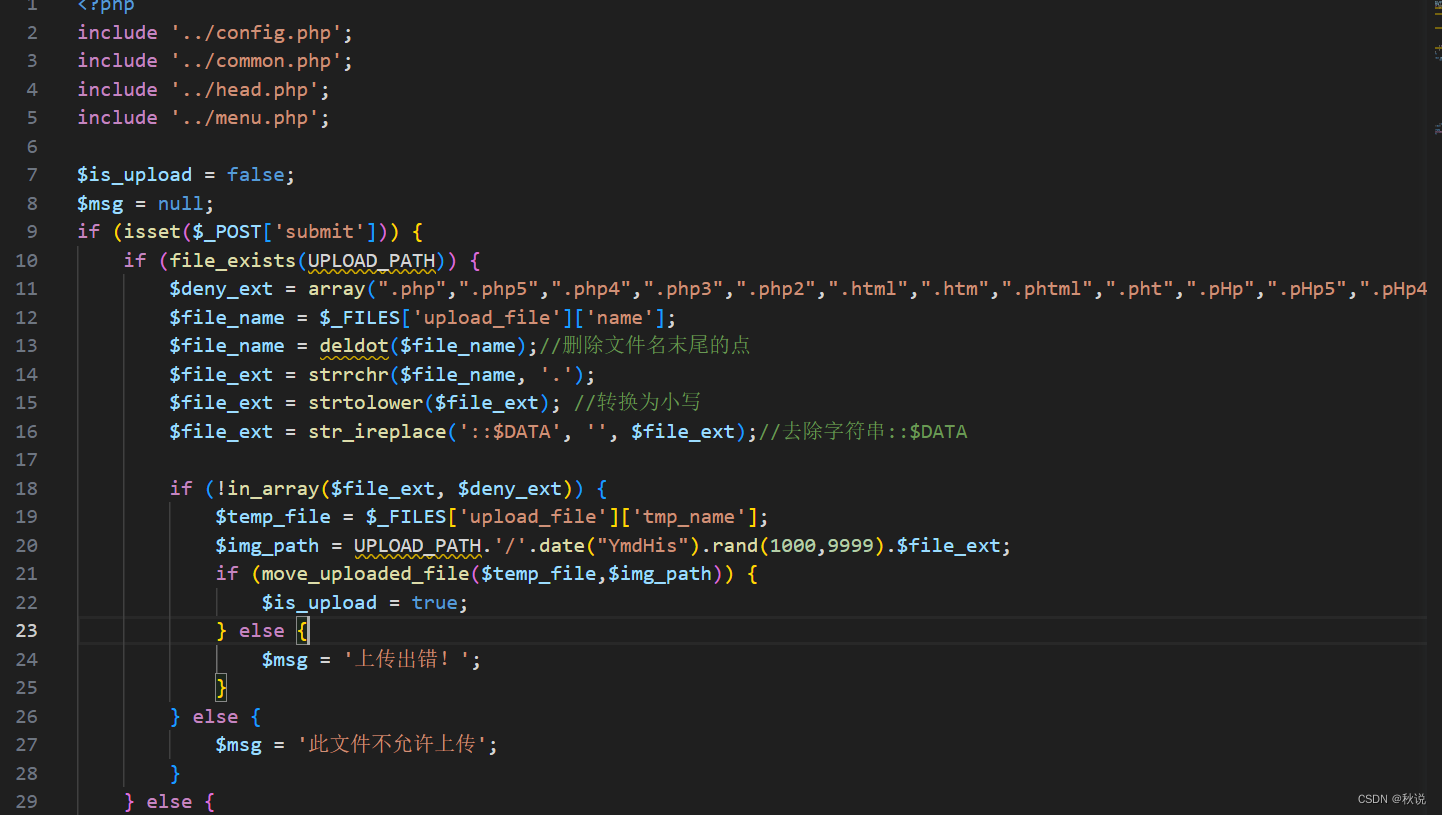
Task: Click the array keyword on line 11
Action: pyautogui.click(x=337, y=289)
